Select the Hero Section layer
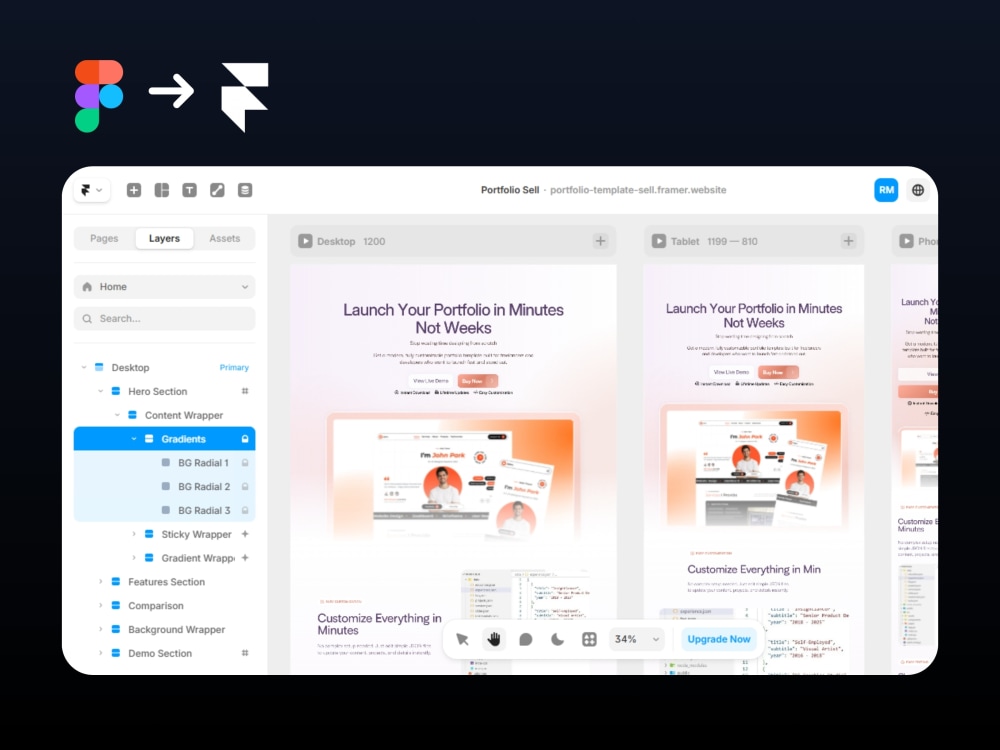Image resolution: width=1000 pixels, height=750 pixels. pyautogui.click(x=165, y=391)
